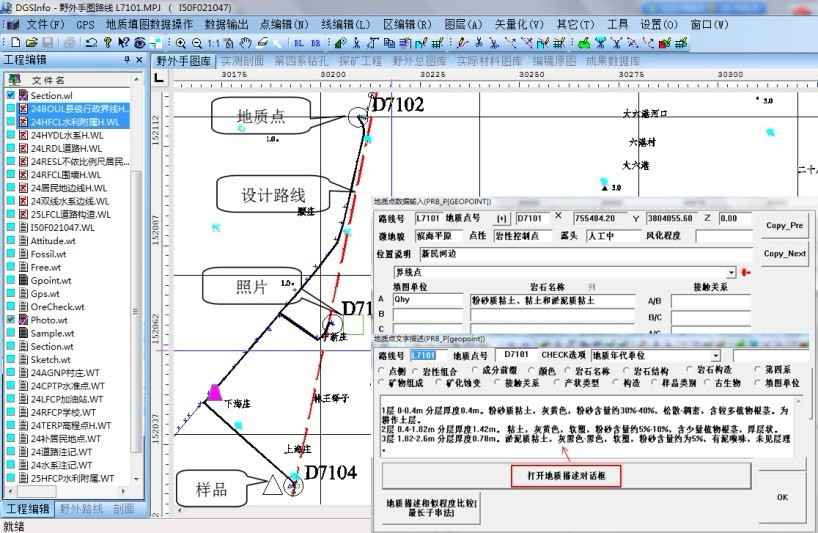The image size is (818, 533).
Task: Click the (+) button beside 地质点号
Action: (502, 219)
